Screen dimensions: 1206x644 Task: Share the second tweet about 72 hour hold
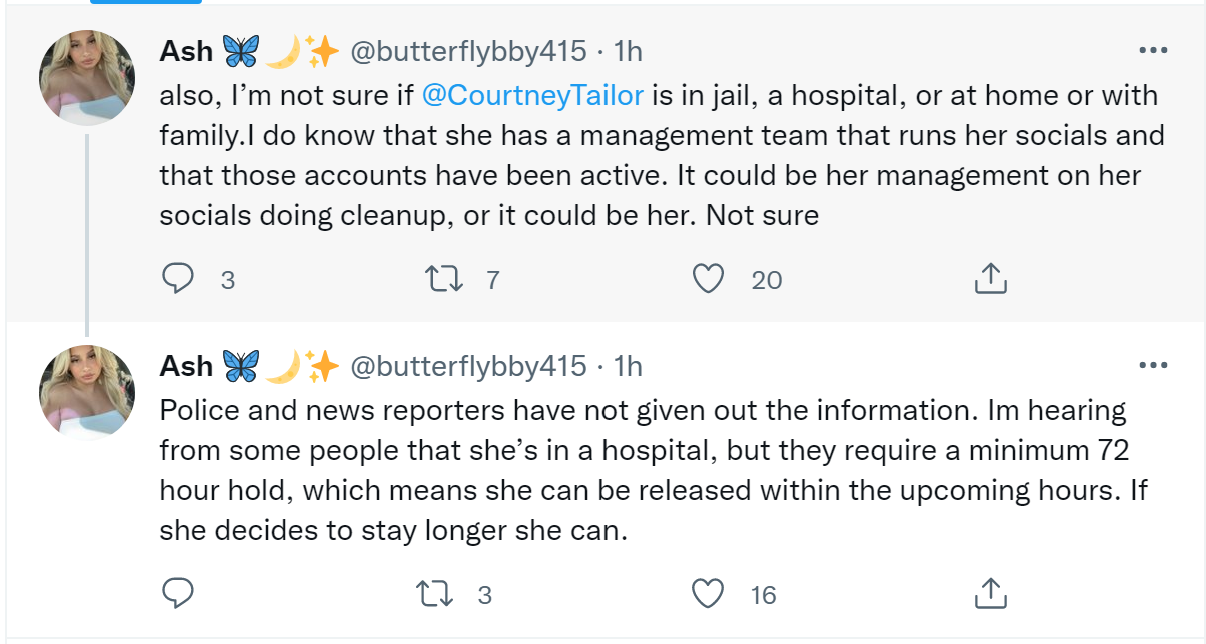[x=990, y=595]
